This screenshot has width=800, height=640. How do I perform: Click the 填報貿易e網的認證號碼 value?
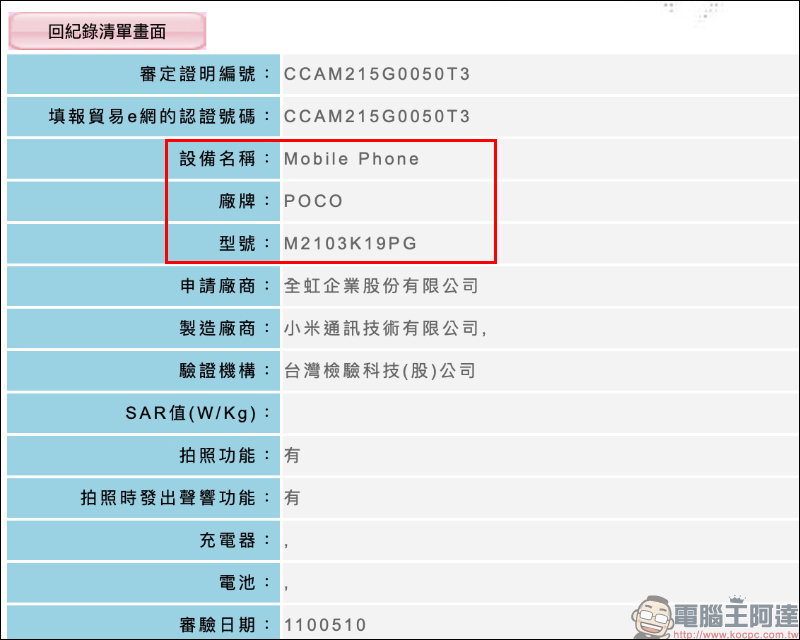[377, 116]
